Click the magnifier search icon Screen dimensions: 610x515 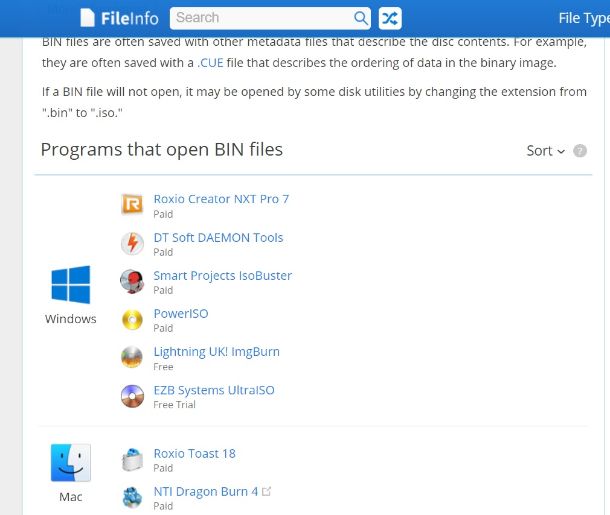pos(361,18)
